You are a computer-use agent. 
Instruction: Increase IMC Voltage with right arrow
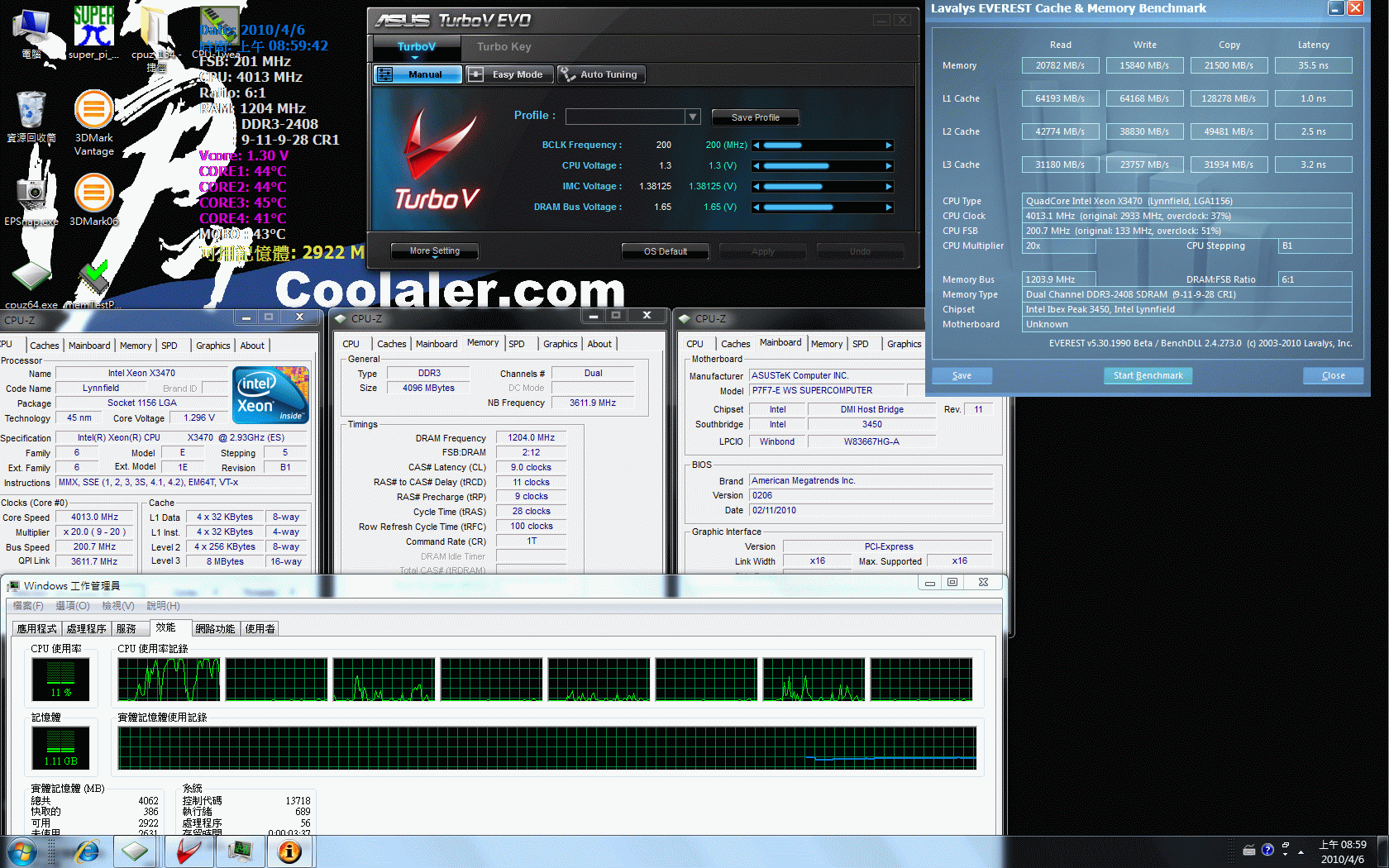coord(889,187)
